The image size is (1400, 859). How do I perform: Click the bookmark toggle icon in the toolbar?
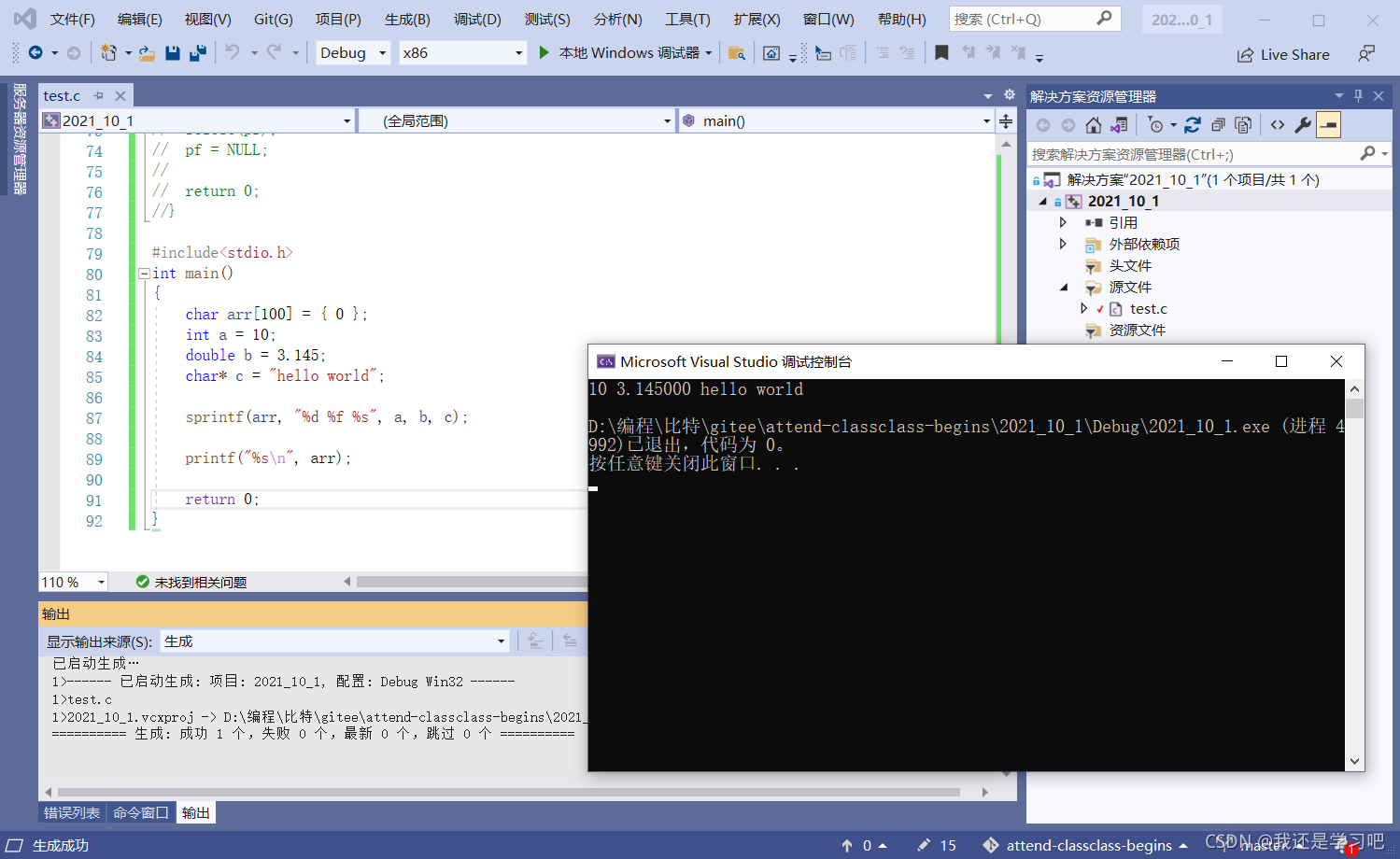(x=941, y=53)
